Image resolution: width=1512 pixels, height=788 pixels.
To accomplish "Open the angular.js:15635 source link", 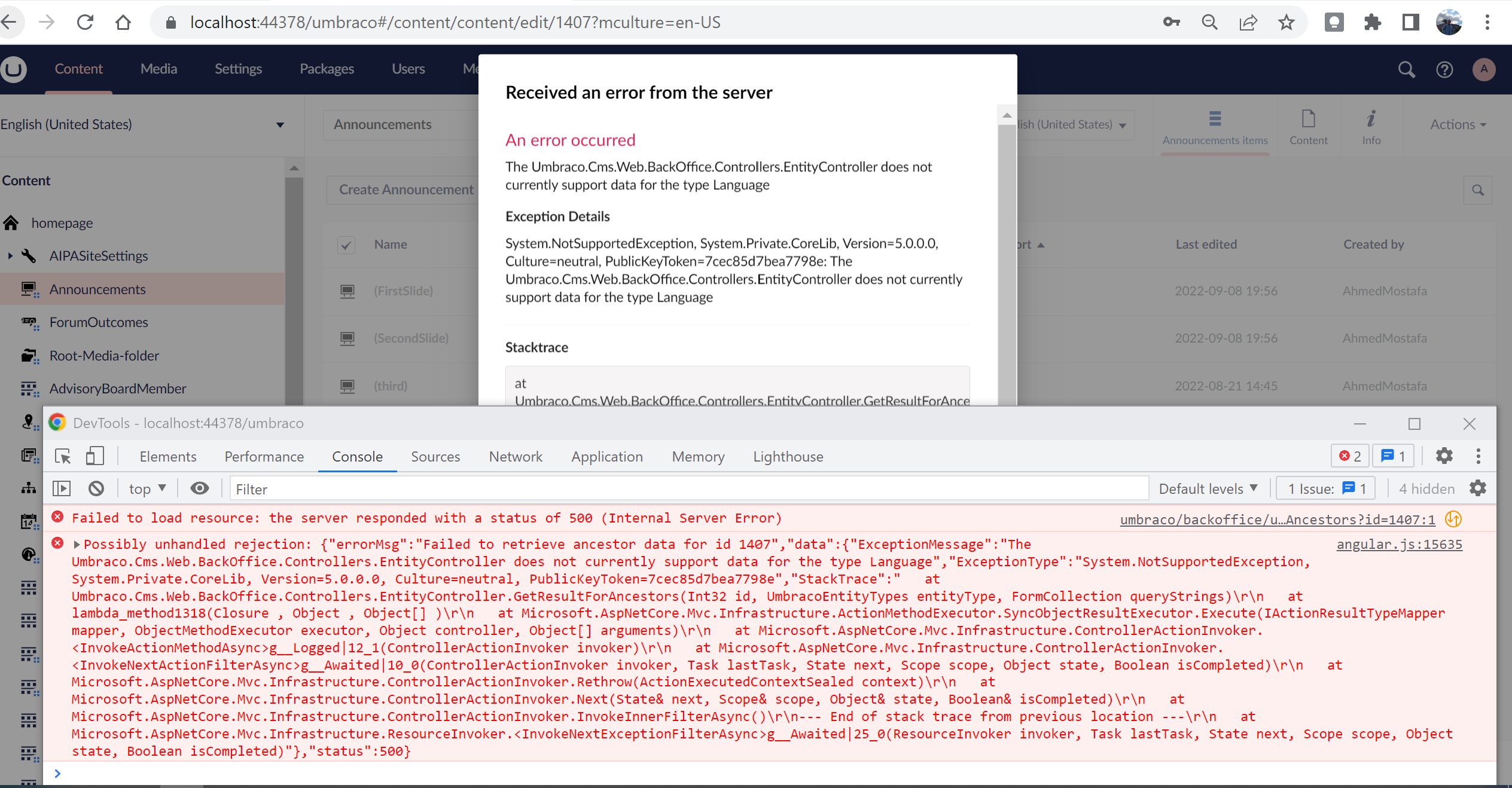I will point(1399,544).
